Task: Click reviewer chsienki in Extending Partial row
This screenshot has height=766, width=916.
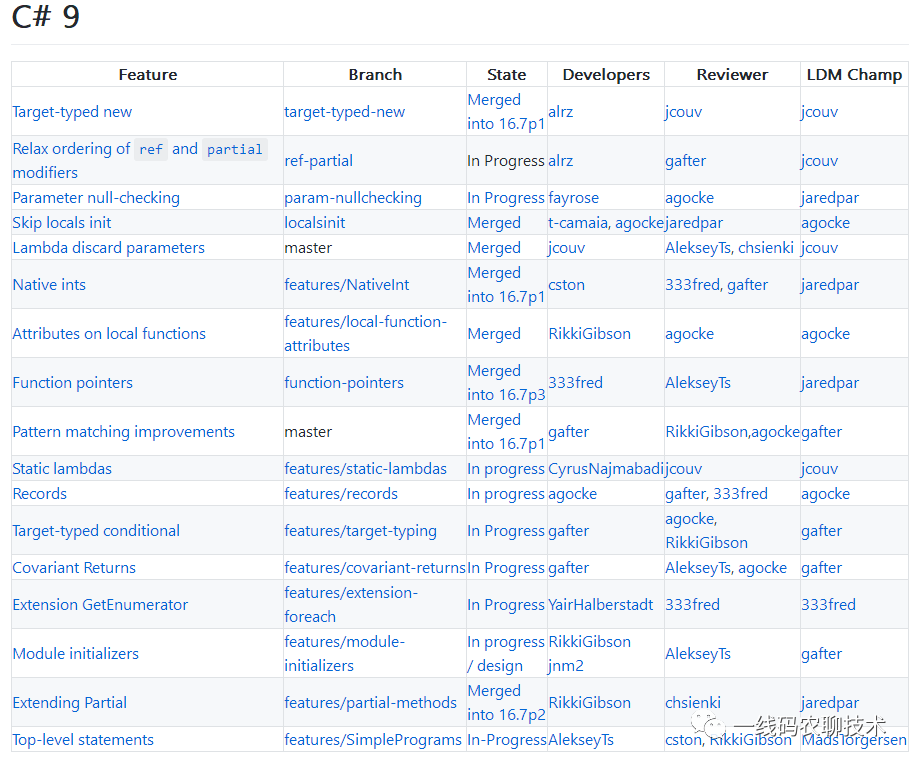Action: click(x=693, y=702)
